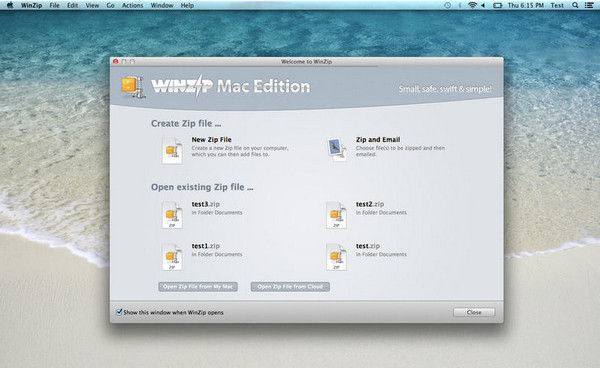Click the Bluetooth status icon
This screenshot has height=368, width=600.
click(460, 5)
